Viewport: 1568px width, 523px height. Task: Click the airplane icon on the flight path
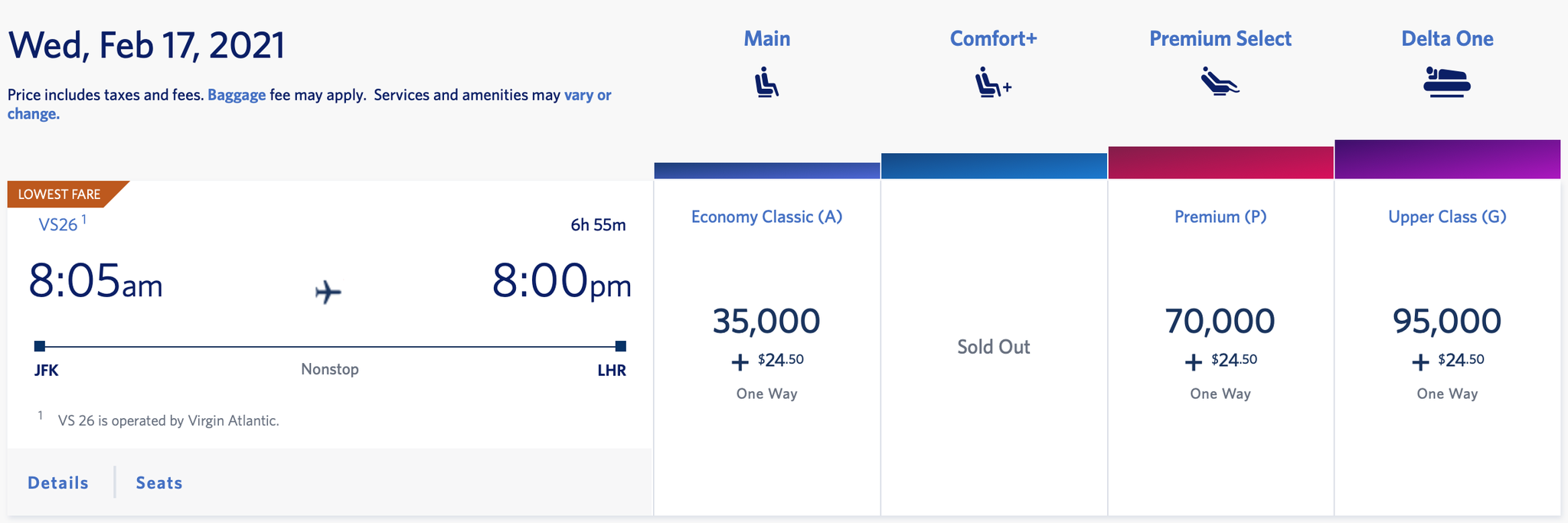pos(328,292)
